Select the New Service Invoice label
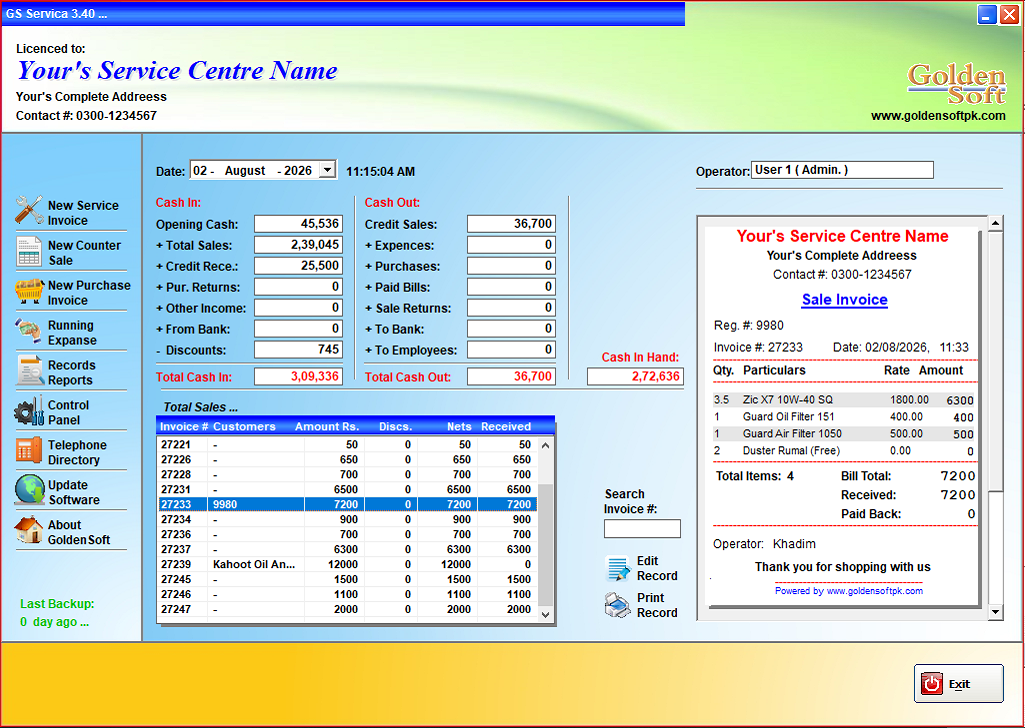 pos(83,213)
